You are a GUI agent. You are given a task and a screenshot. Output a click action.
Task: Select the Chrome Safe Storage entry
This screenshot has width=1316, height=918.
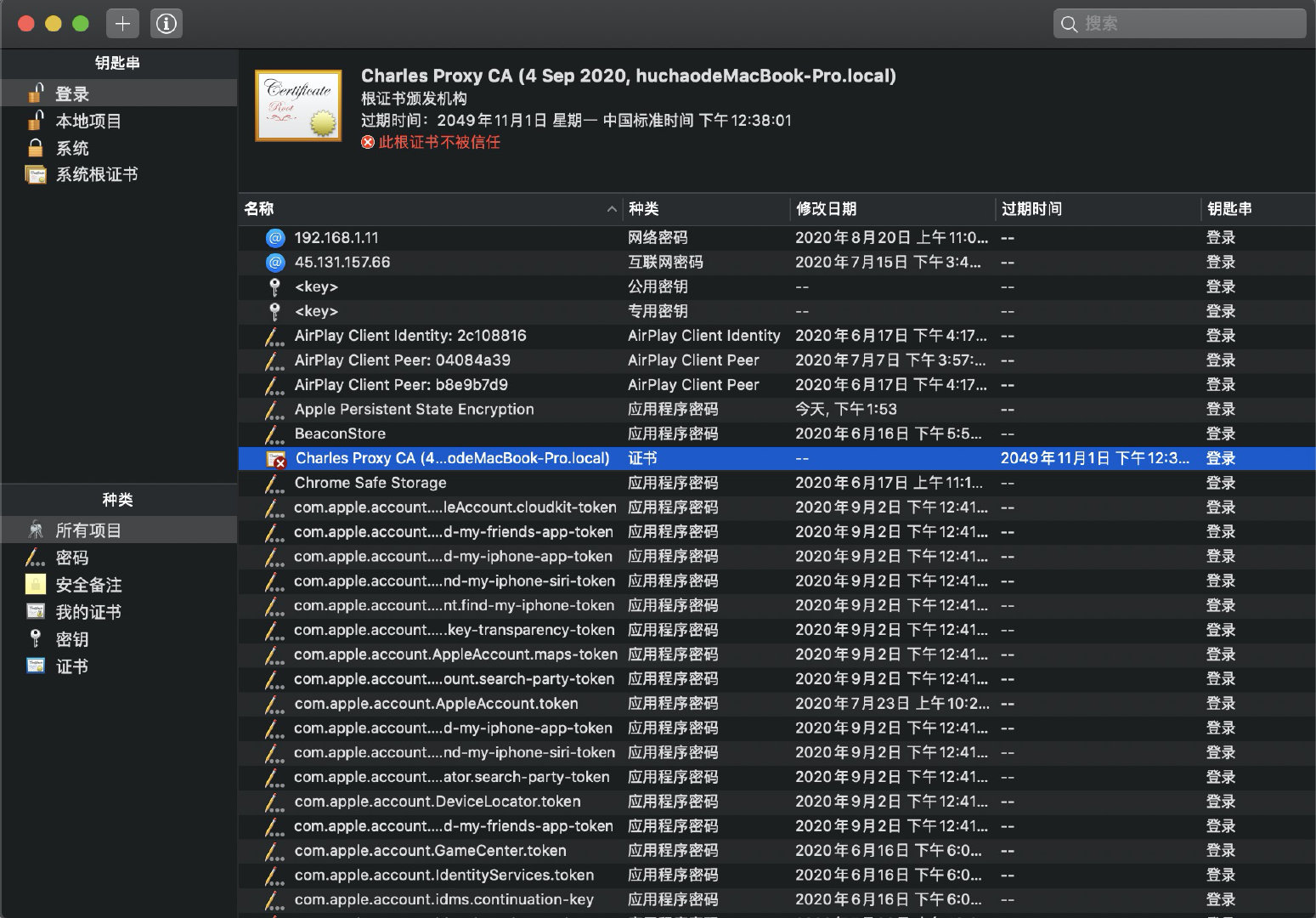[370, 483]
